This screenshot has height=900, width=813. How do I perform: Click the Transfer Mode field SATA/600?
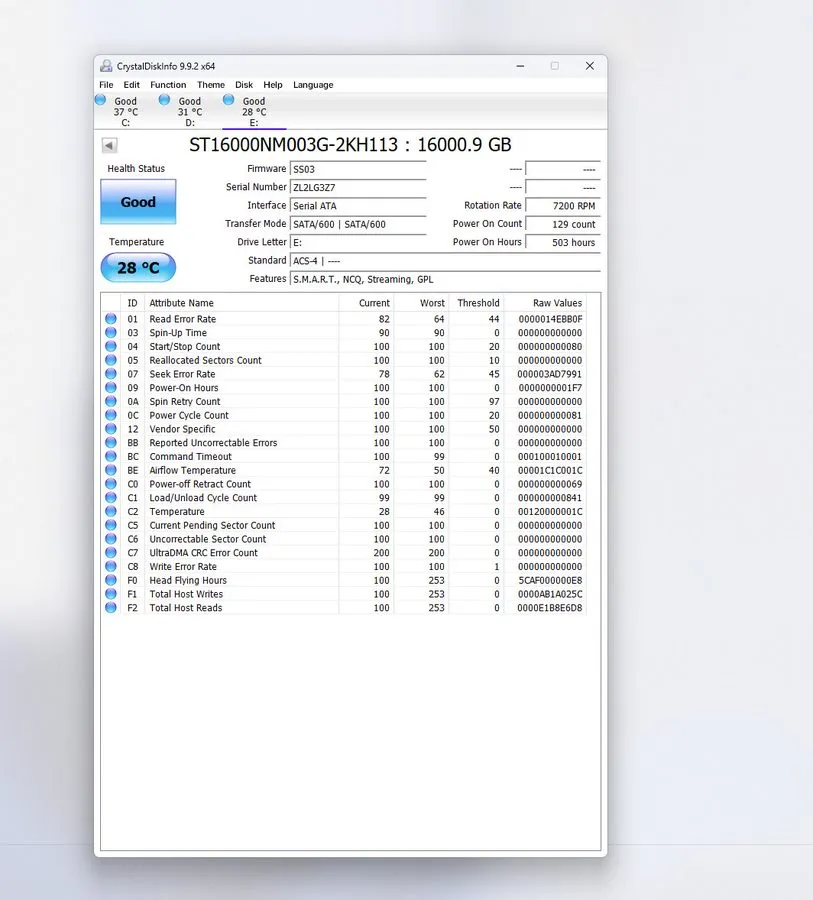(x=358, y=224)
